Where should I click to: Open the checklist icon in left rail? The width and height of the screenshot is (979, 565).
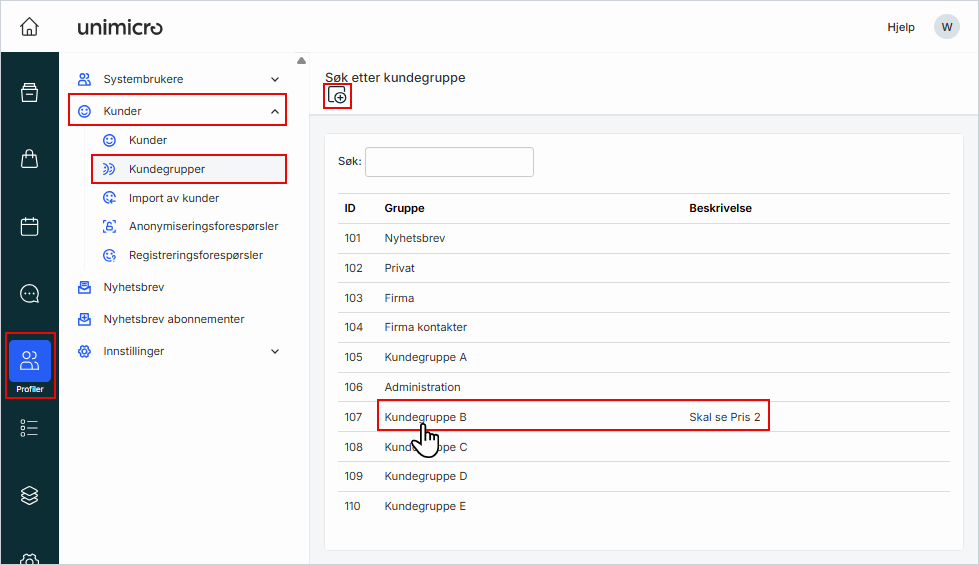coord(29,428)
